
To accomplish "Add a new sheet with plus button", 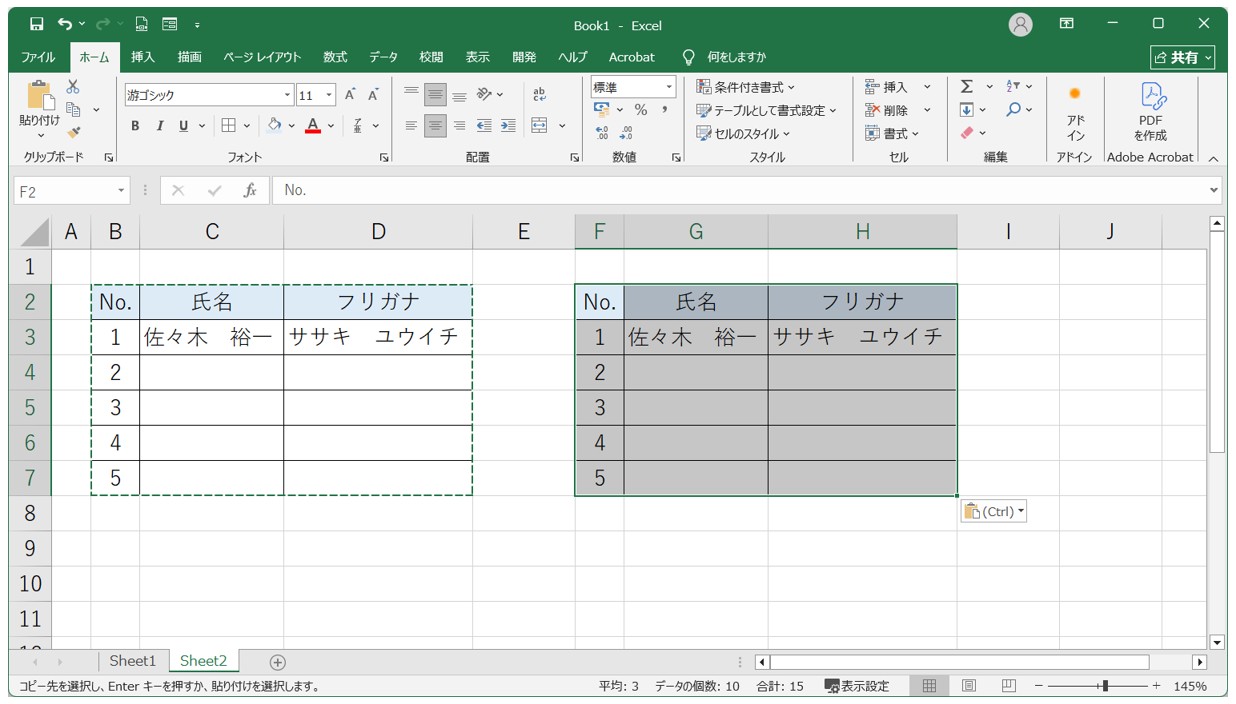I will (x=278, y=662).
